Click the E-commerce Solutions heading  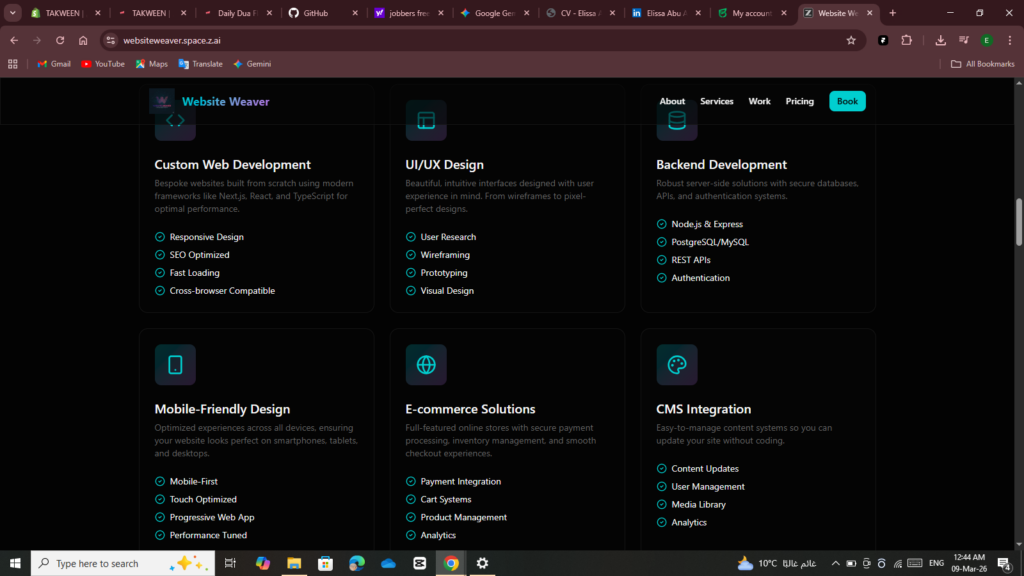[470, 409]
